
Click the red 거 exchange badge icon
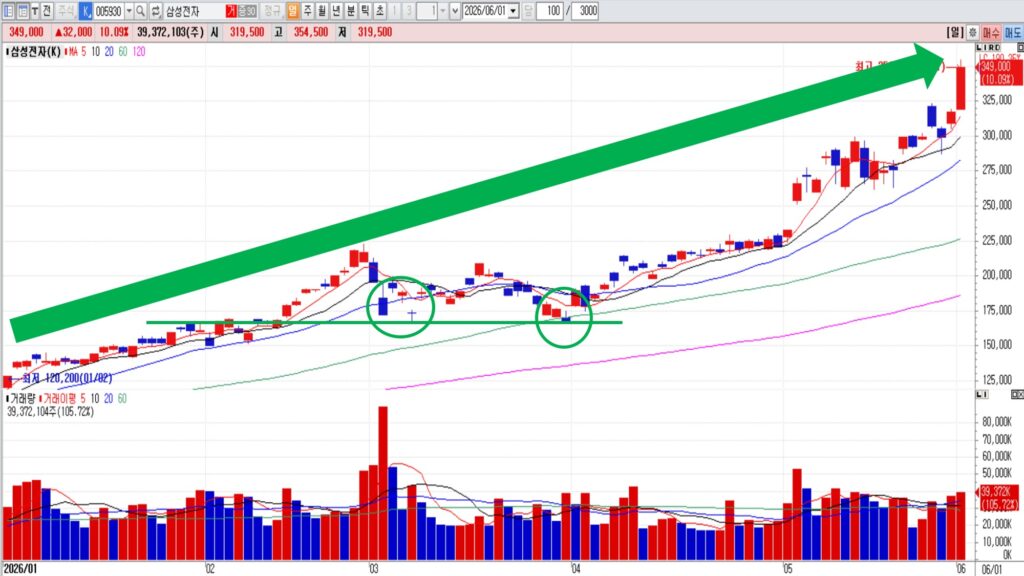[231, 11]
